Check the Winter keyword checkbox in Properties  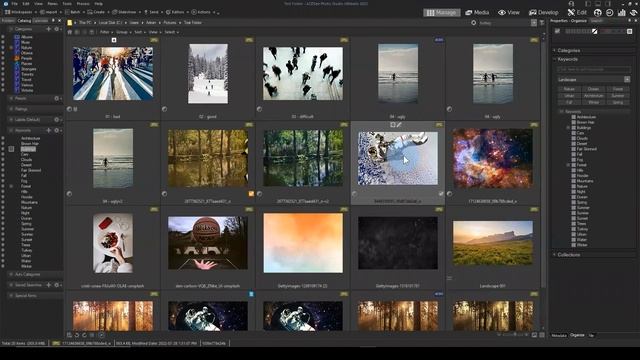tap(573, 245)
